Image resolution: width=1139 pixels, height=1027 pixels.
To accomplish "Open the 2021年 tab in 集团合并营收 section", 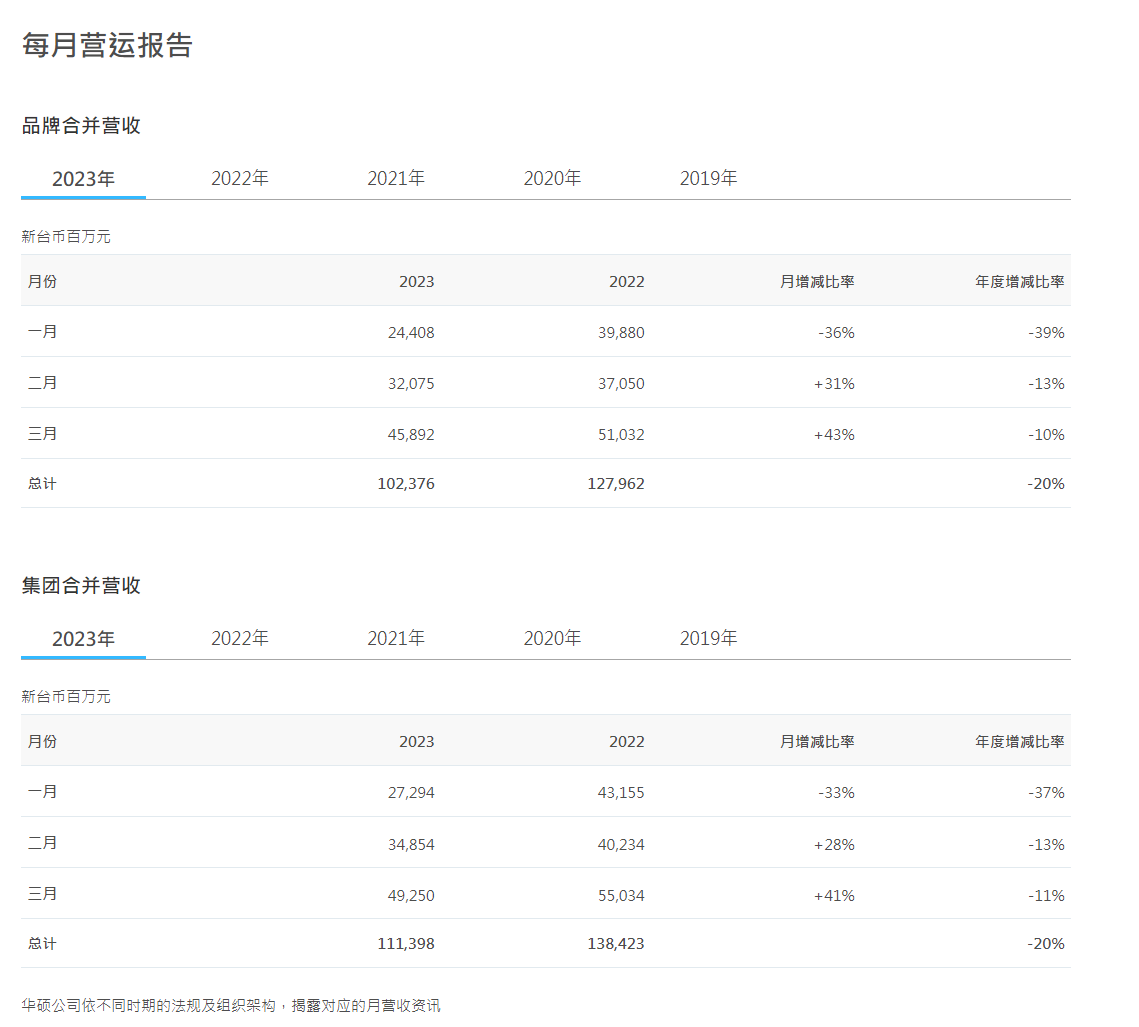I will point(396,639).
